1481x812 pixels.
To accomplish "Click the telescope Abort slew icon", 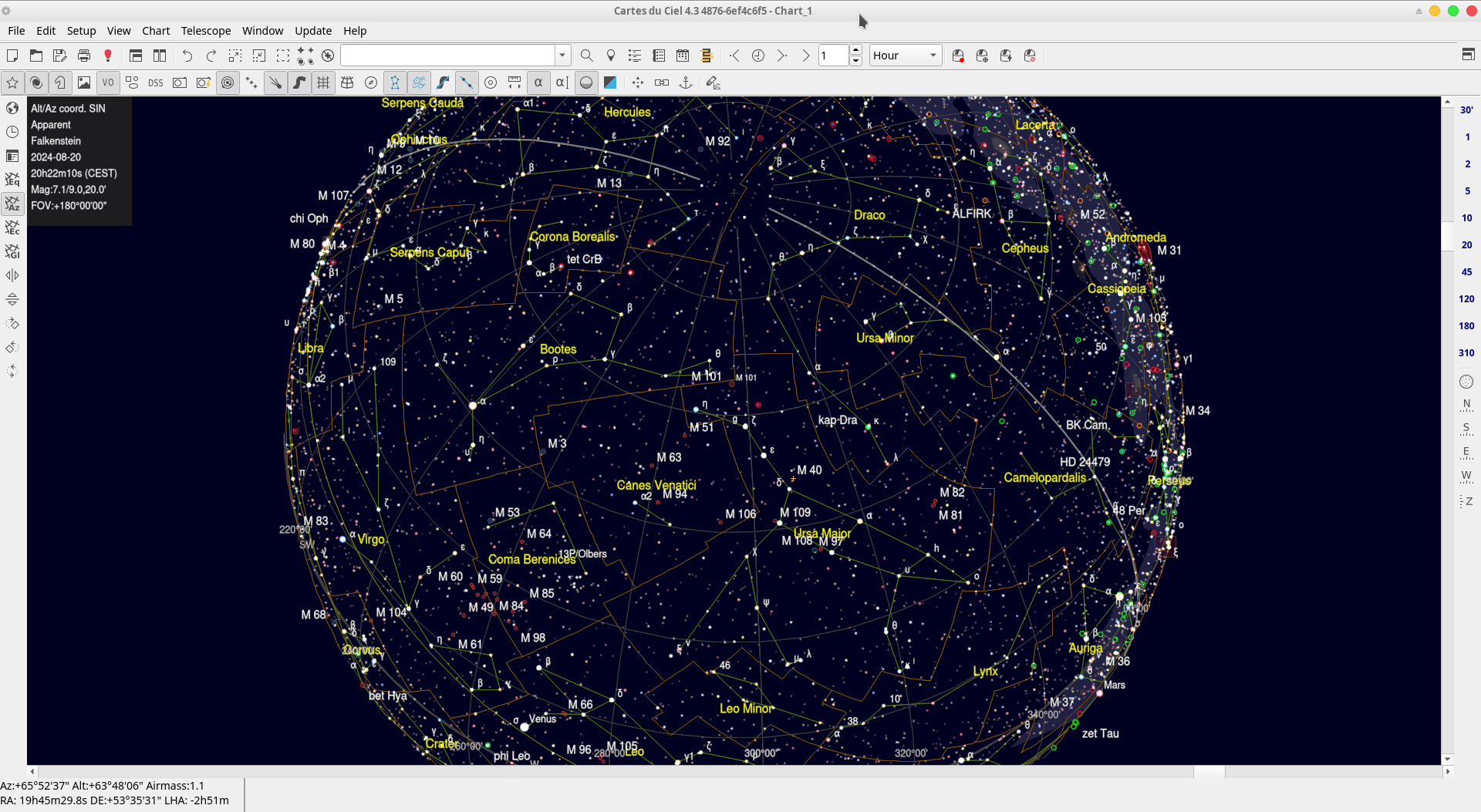I will (1030, 56).
